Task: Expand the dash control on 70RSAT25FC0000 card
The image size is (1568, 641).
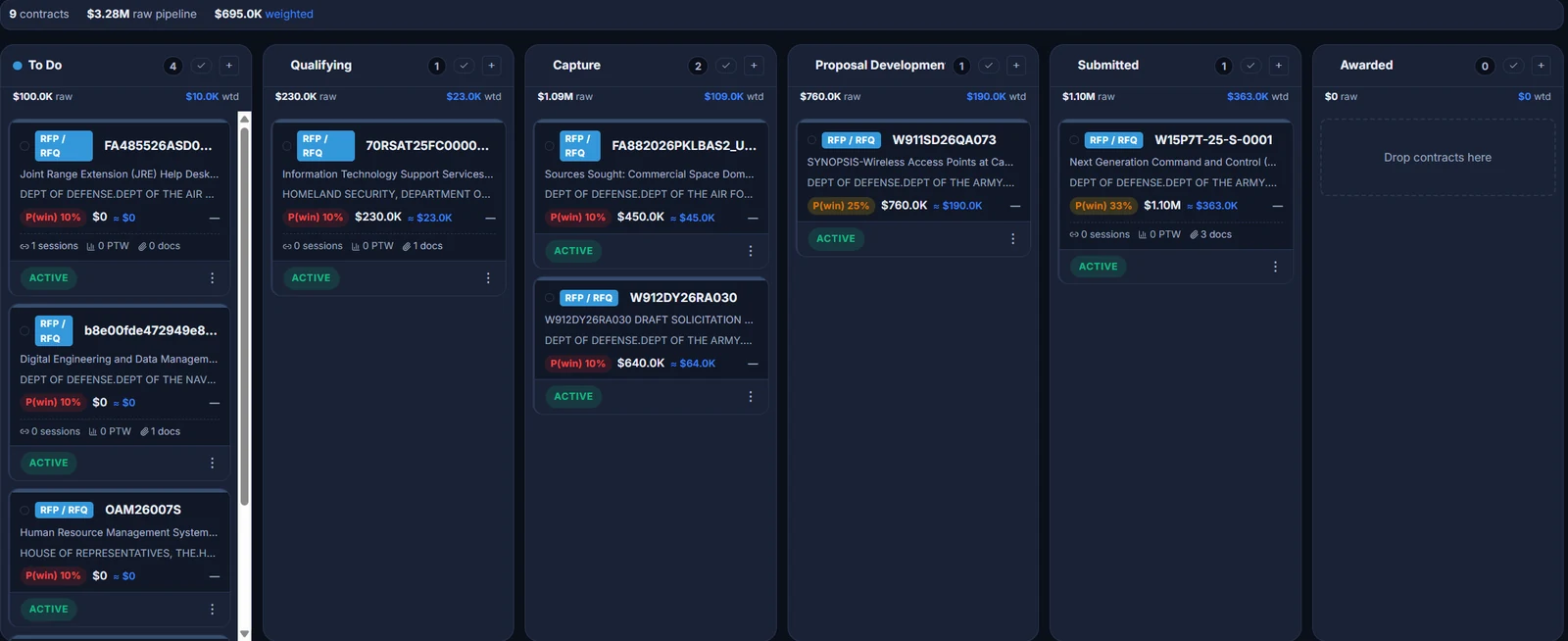Action: 491,218
